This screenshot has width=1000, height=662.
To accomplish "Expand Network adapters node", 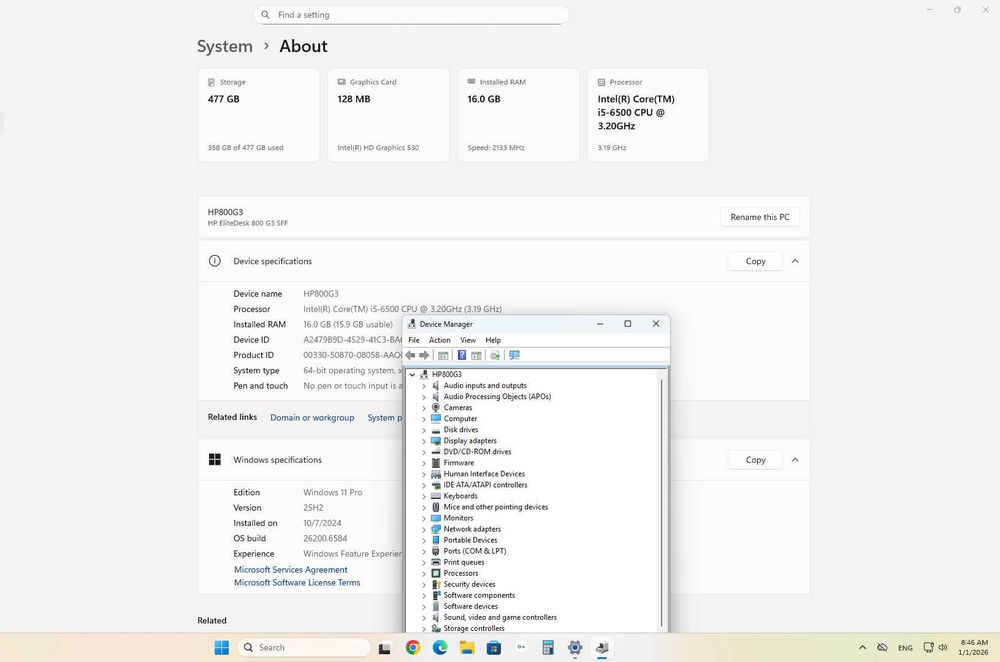I will 424,529.
